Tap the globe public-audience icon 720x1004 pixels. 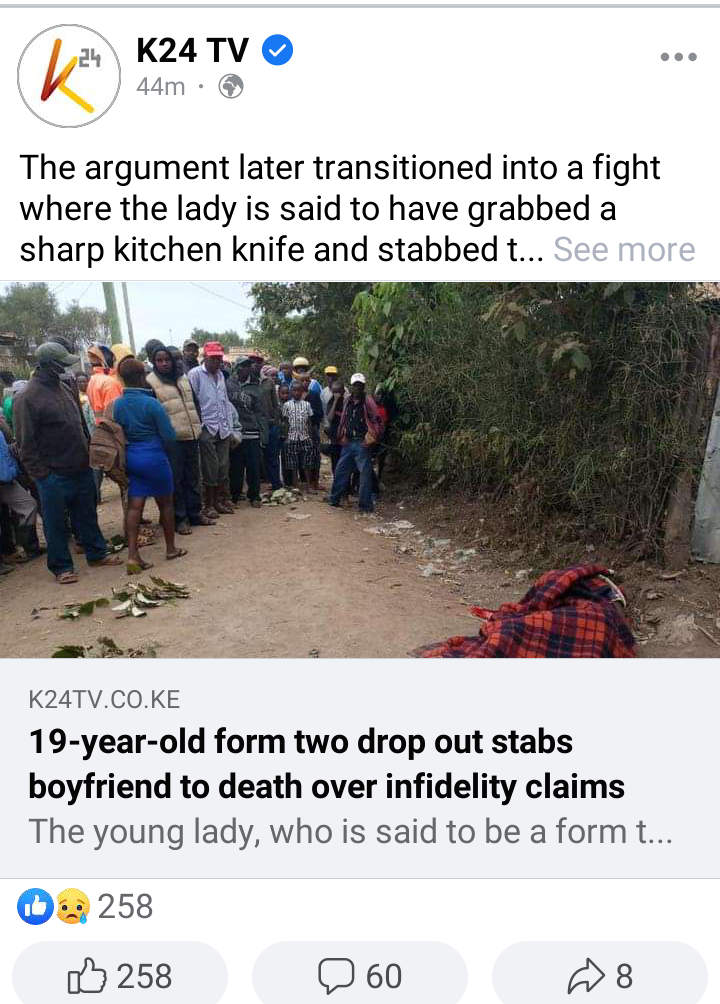coord(231,86)
